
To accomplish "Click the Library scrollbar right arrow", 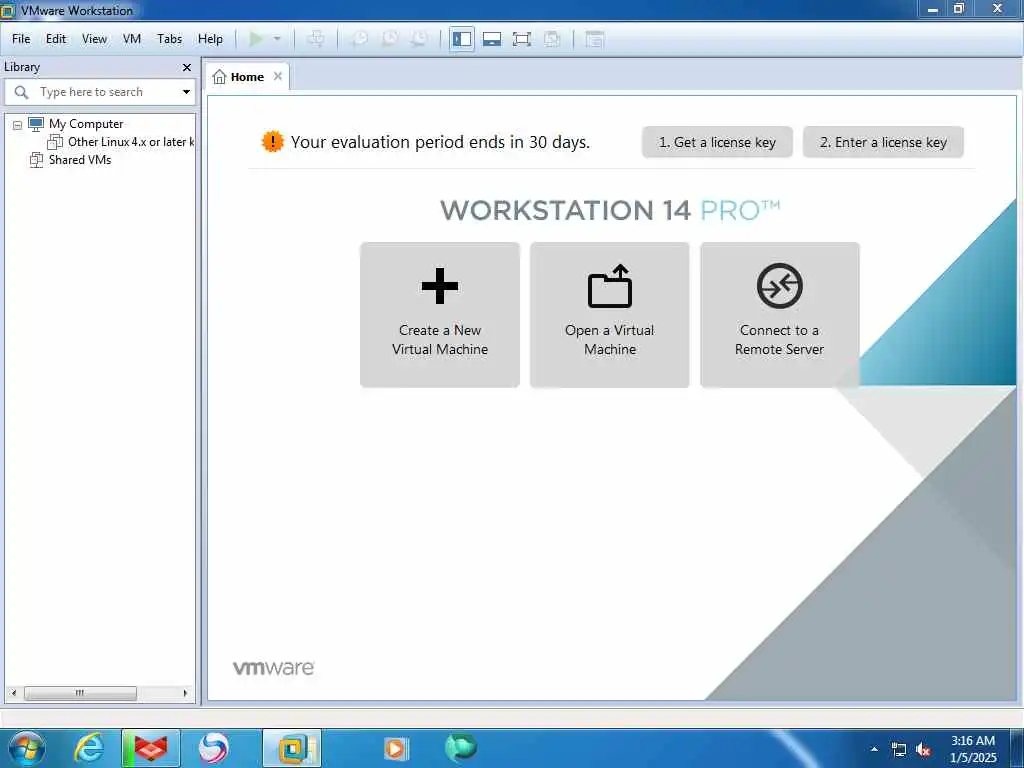I will pos(185,693).
